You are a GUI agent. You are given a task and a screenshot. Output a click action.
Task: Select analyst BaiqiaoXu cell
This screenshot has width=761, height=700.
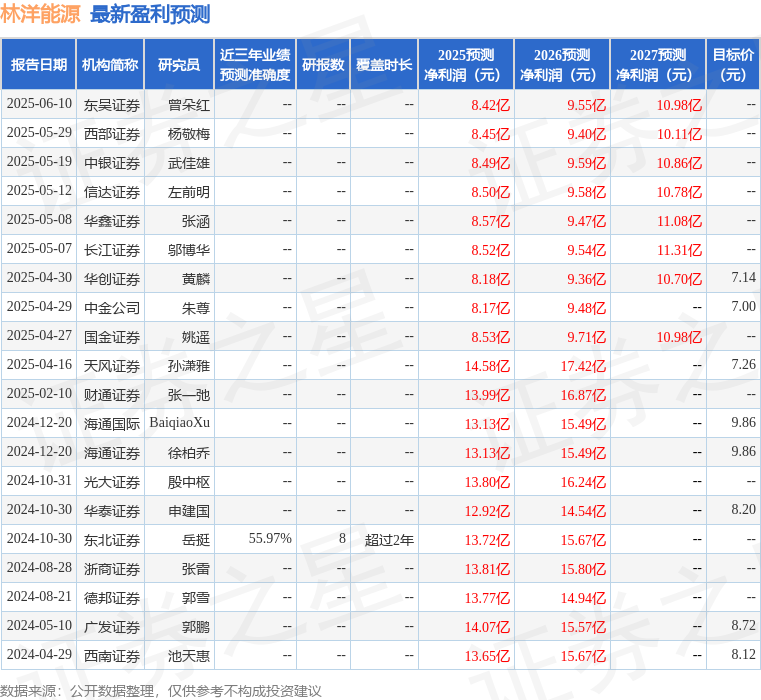pyautogui.click(x=180, y=423)
